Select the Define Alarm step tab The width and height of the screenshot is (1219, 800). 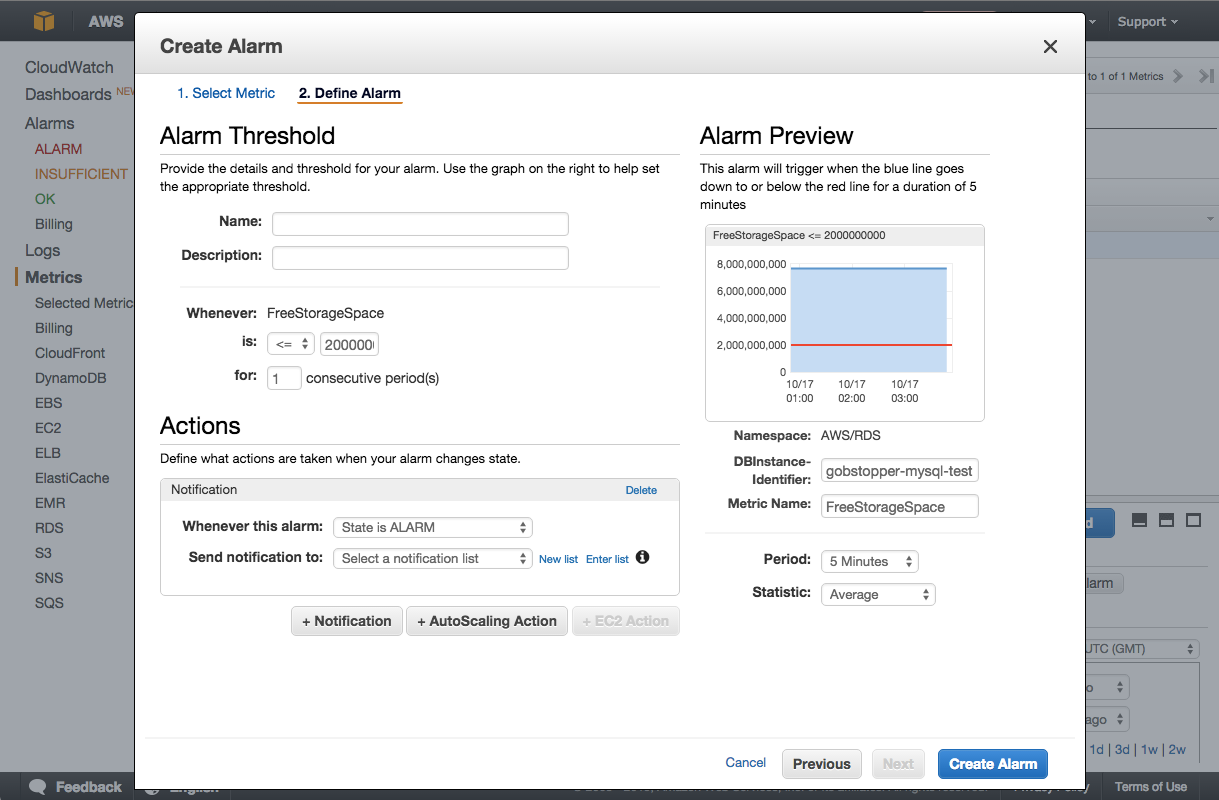click(x=349, y=93)
